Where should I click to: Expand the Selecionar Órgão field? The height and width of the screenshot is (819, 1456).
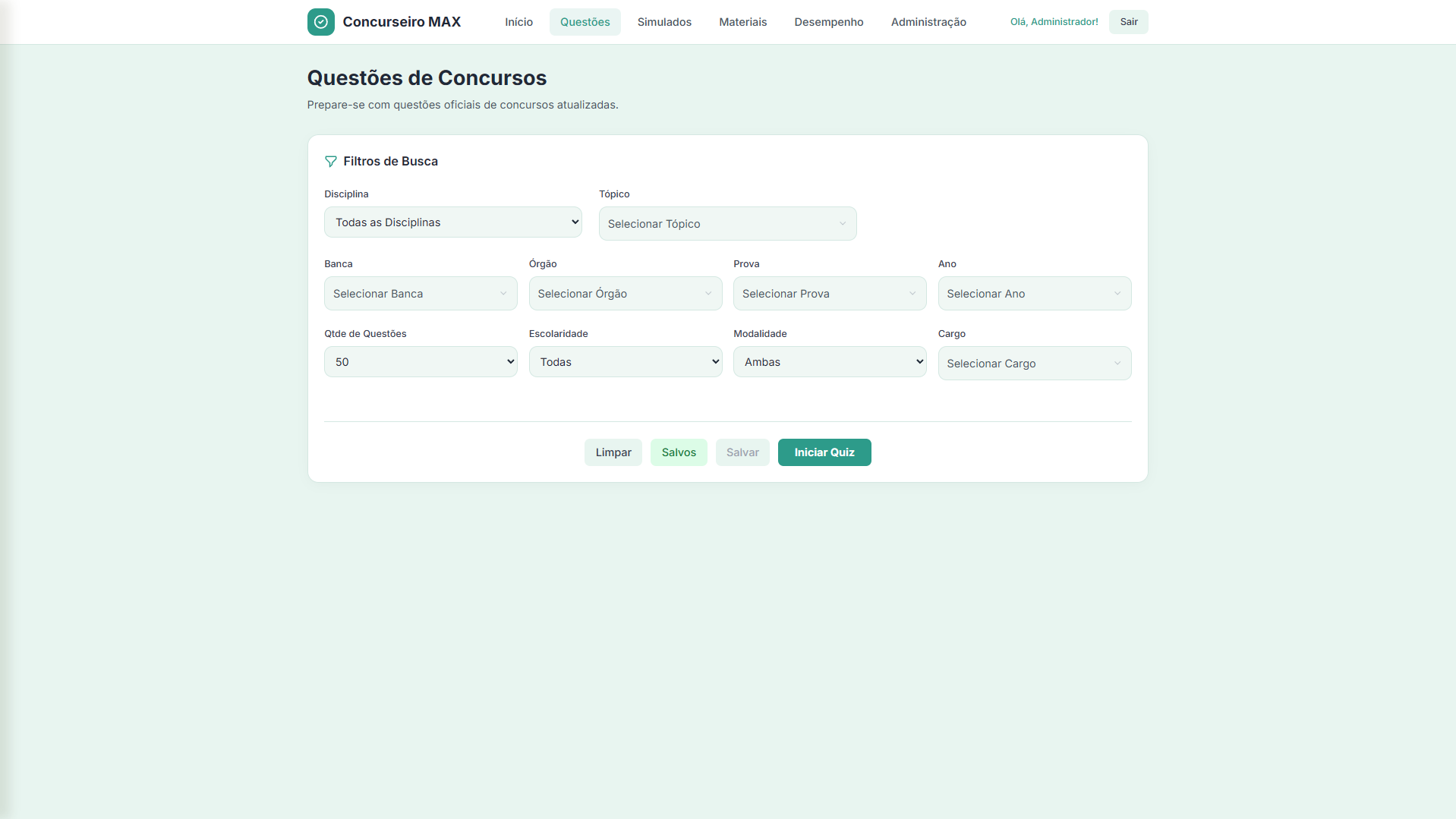[x=625, y=294]
